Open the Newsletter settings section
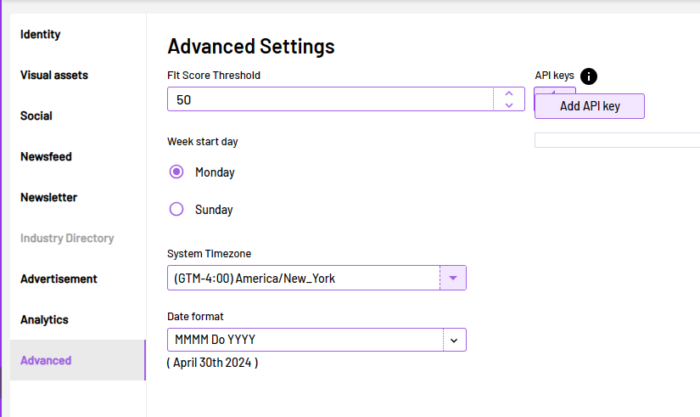Image resolution: width=700 pixels, height=417 pixels. point(49,197)
